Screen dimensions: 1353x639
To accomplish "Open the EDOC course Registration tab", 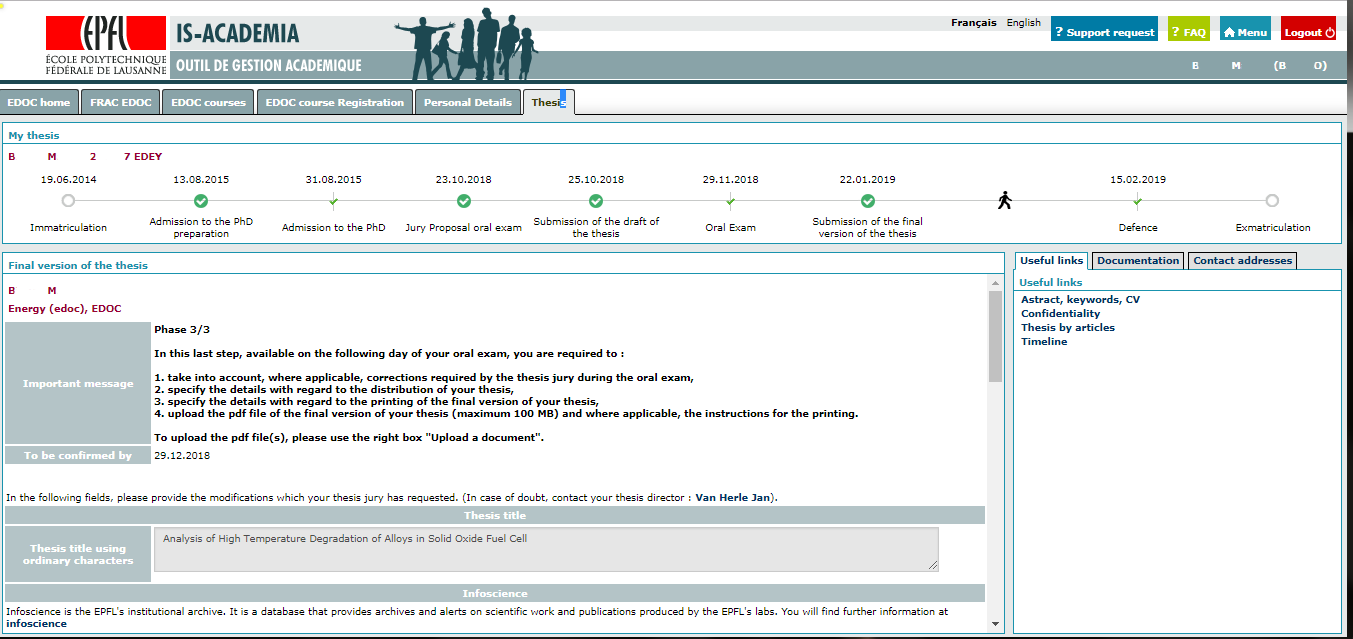I will pos(335,102).
